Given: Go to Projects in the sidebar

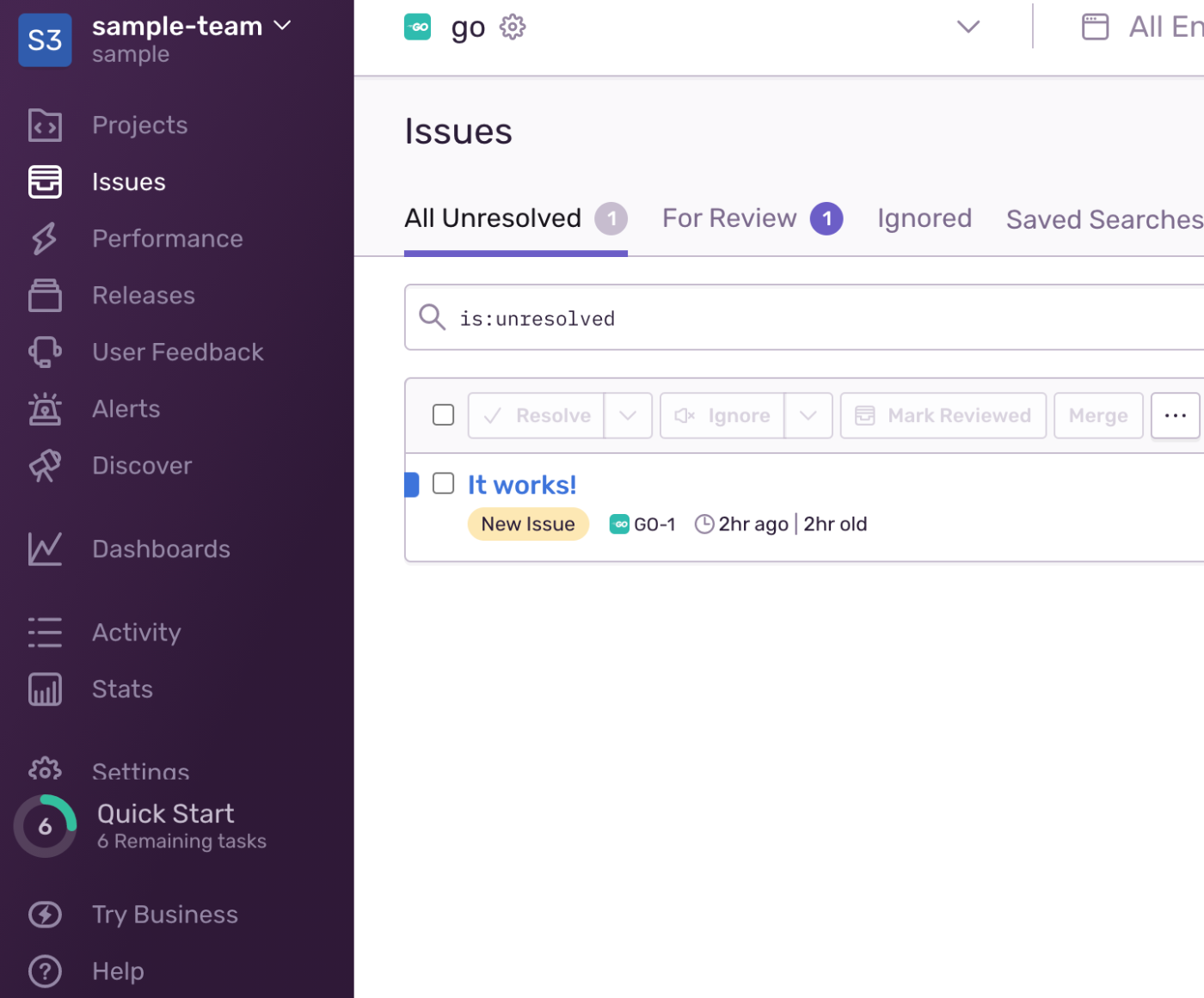Looking at the screenshot, I should pos(140,126).
